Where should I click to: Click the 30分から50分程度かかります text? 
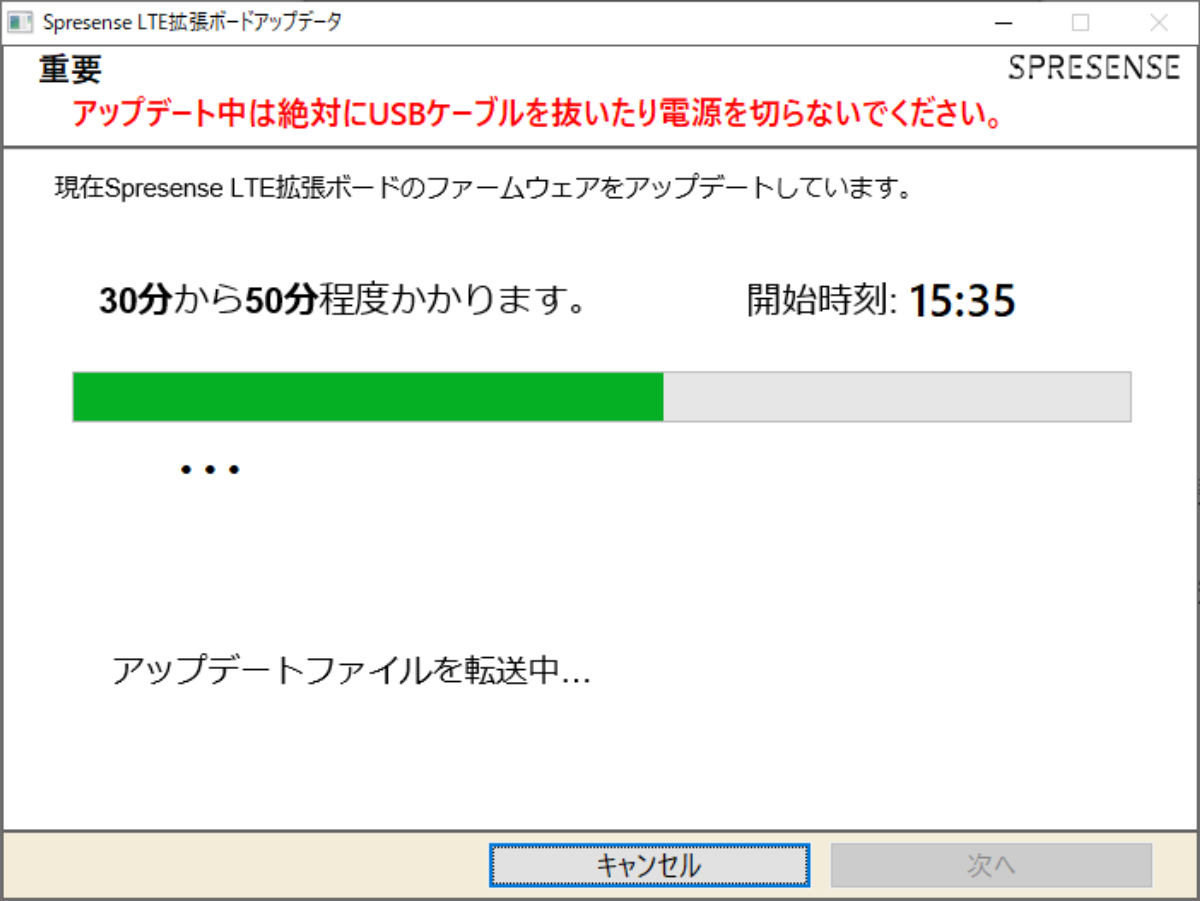click(x=342, y=300)
